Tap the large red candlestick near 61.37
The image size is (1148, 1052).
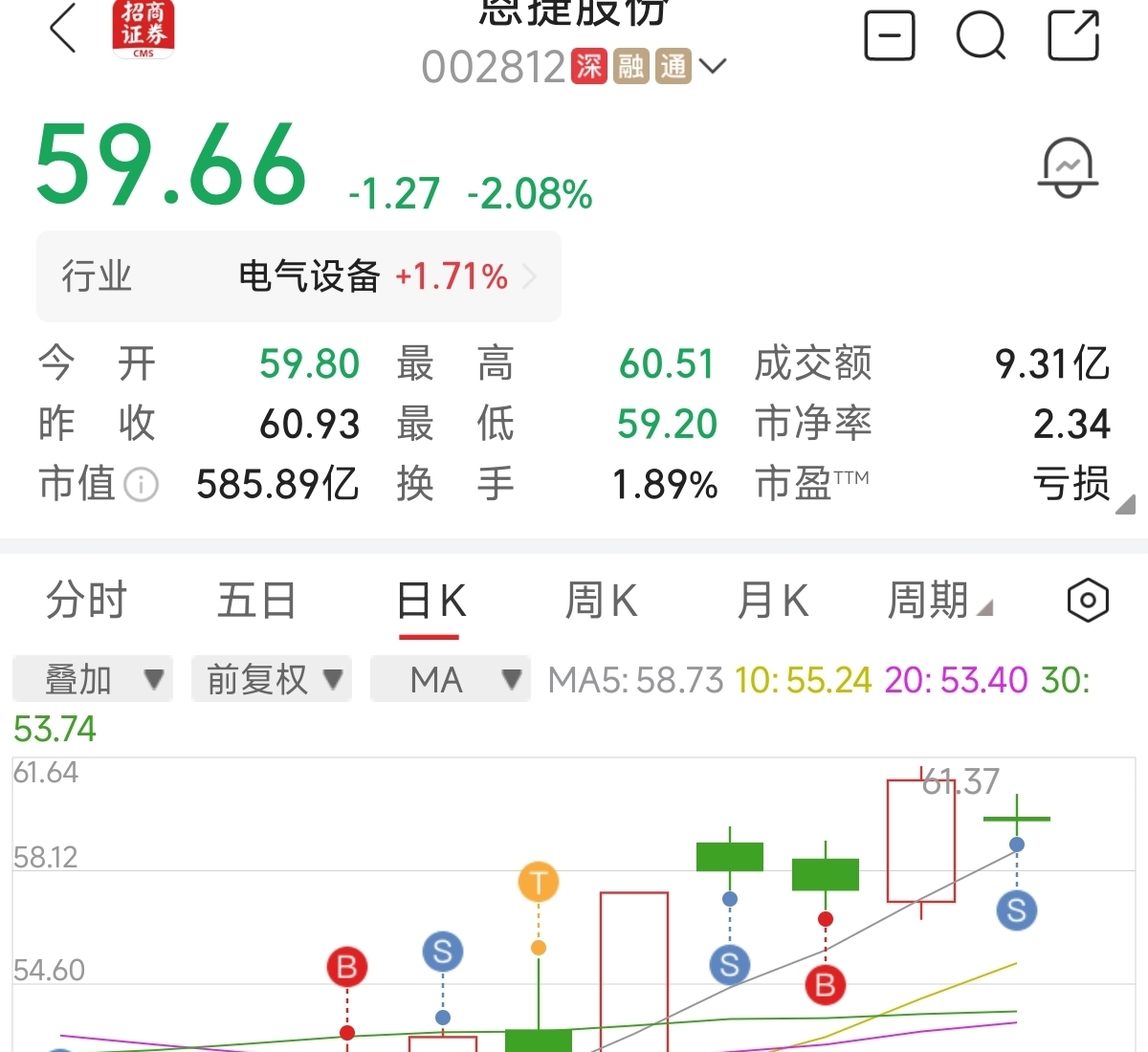[921, 842]
